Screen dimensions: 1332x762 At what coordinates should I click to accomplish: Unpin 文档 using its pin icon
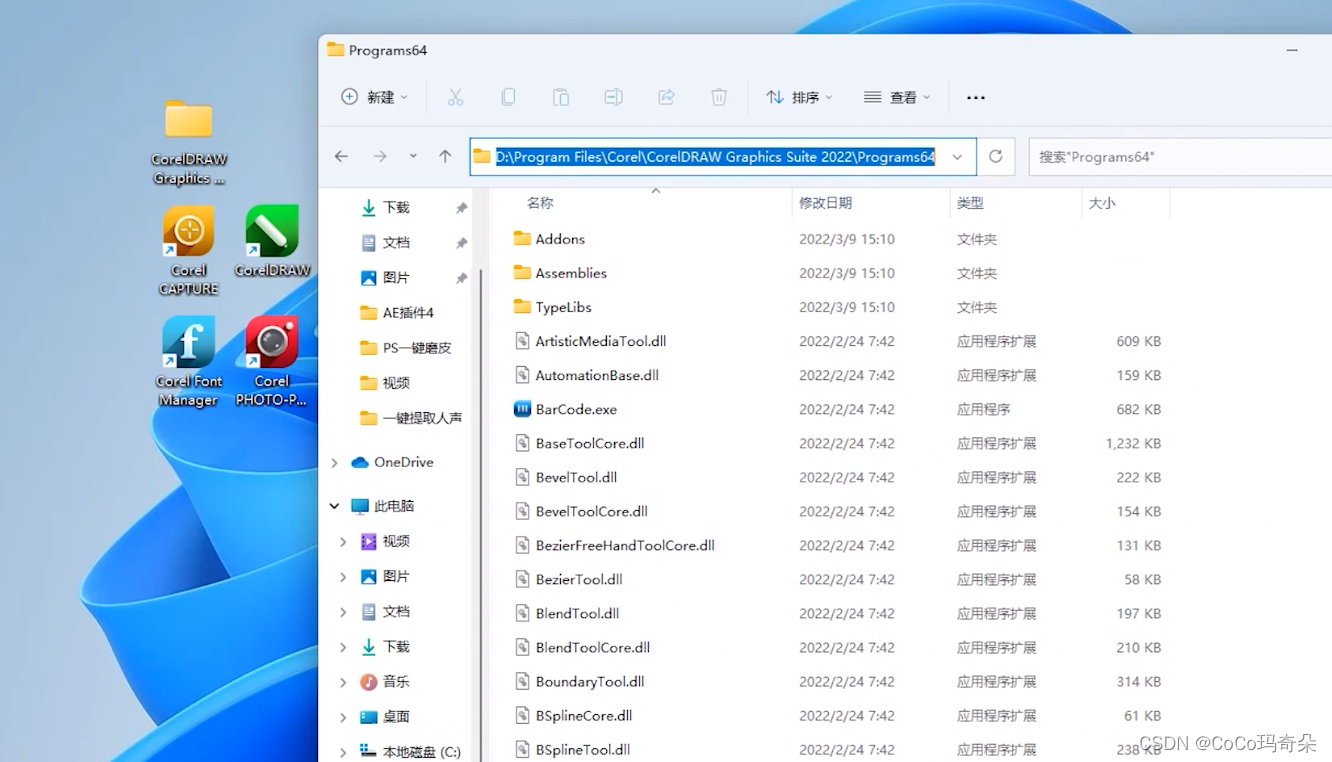pos(461,243)
